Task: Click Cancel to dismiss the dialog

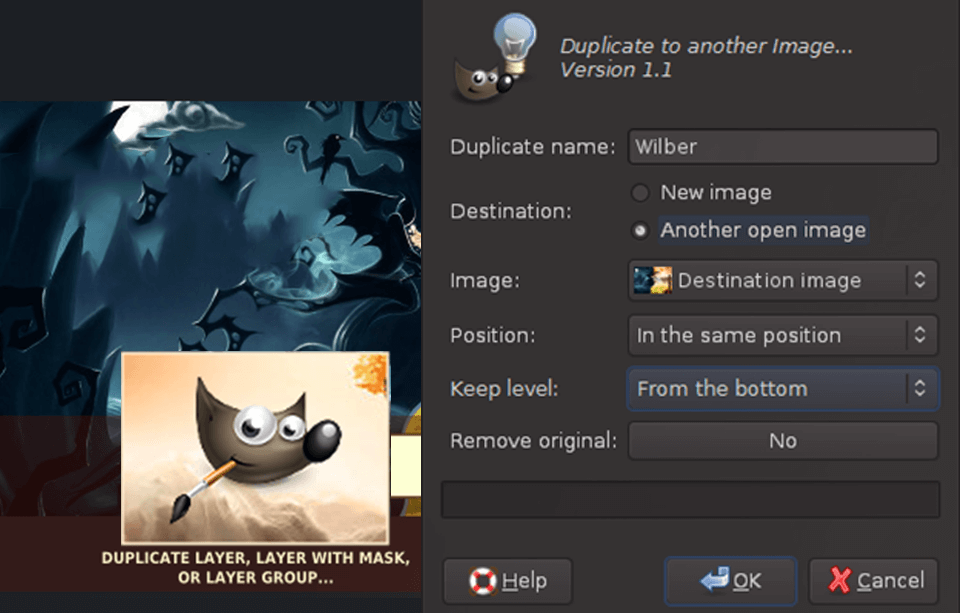Action: (x=875, y=580)
